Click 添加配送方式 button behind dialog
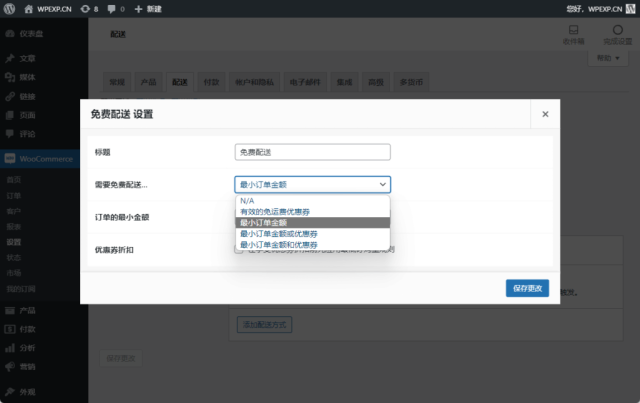Viewport: 640px width, 403px height. pyautogui.click(x=264, y=325)
